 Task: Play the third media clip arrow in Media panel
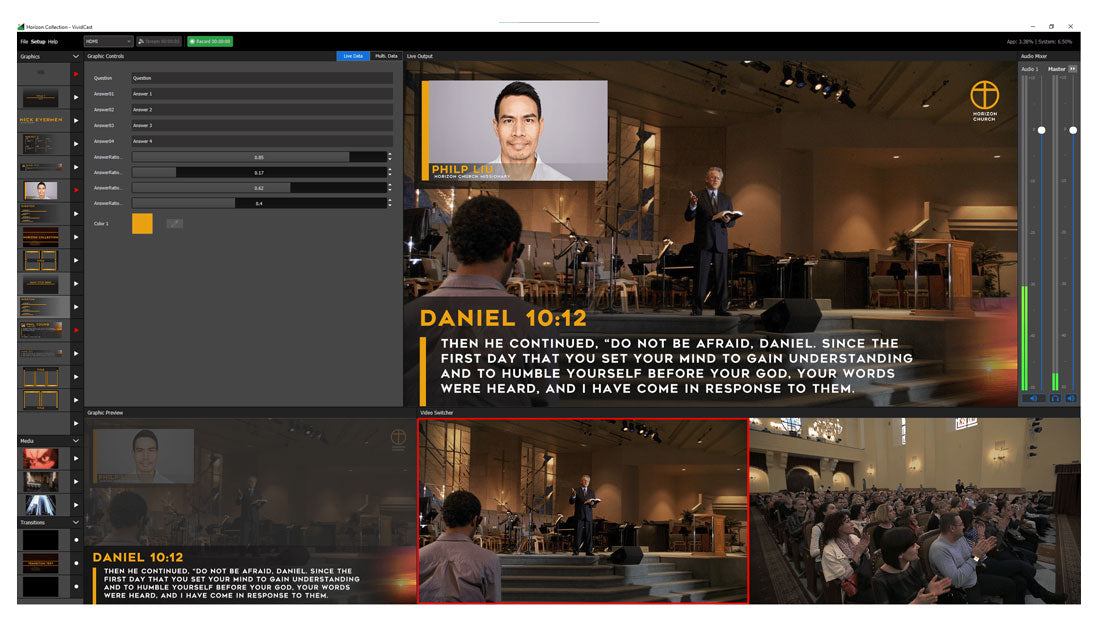tap(76, 503)
